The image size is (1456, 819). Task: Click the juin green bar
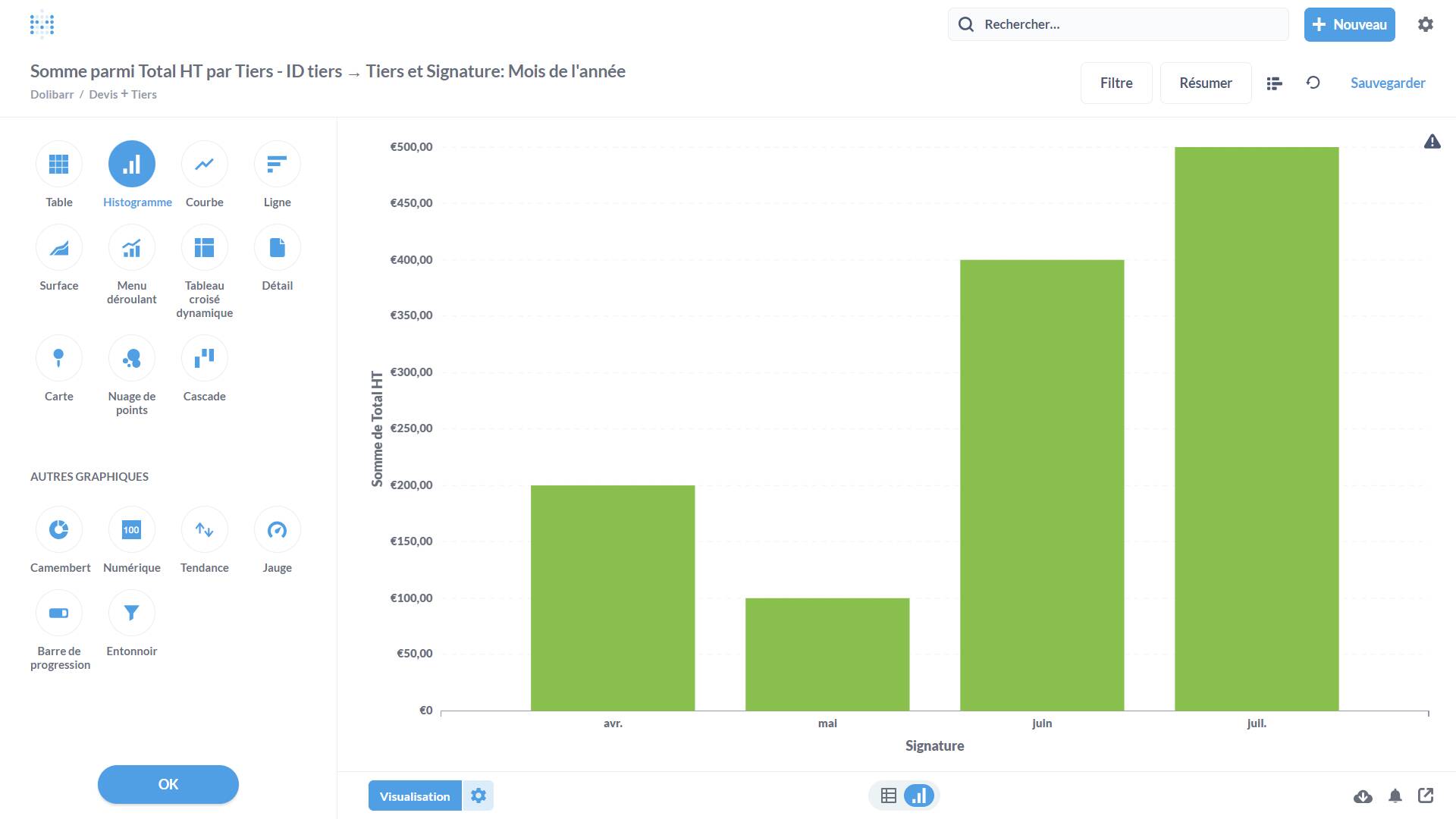tap(1042, 485)
